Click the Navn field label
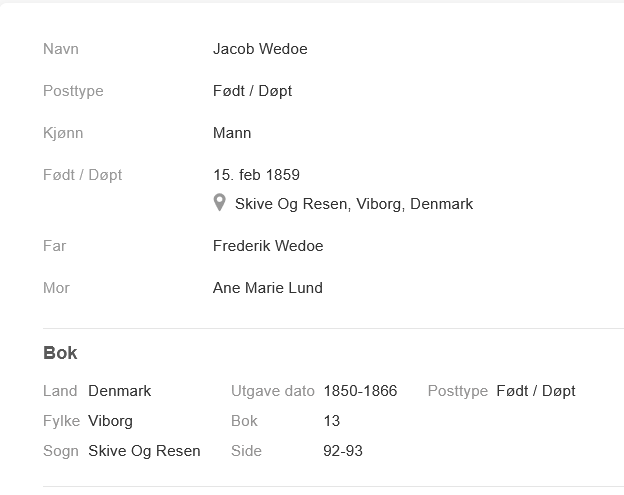624x495 pixels. pyautogui.click(x=61, y=49)
